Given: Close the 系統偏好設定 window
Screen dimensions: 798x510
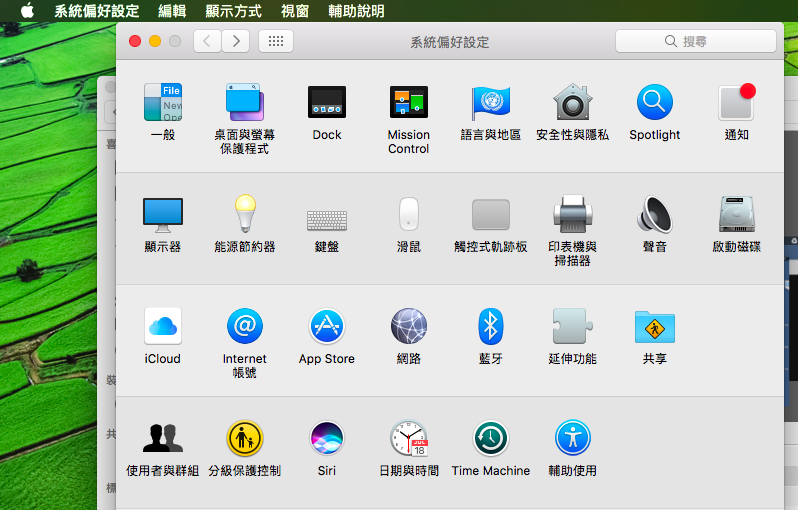Looking at the screenshot, I should (135, 41).
